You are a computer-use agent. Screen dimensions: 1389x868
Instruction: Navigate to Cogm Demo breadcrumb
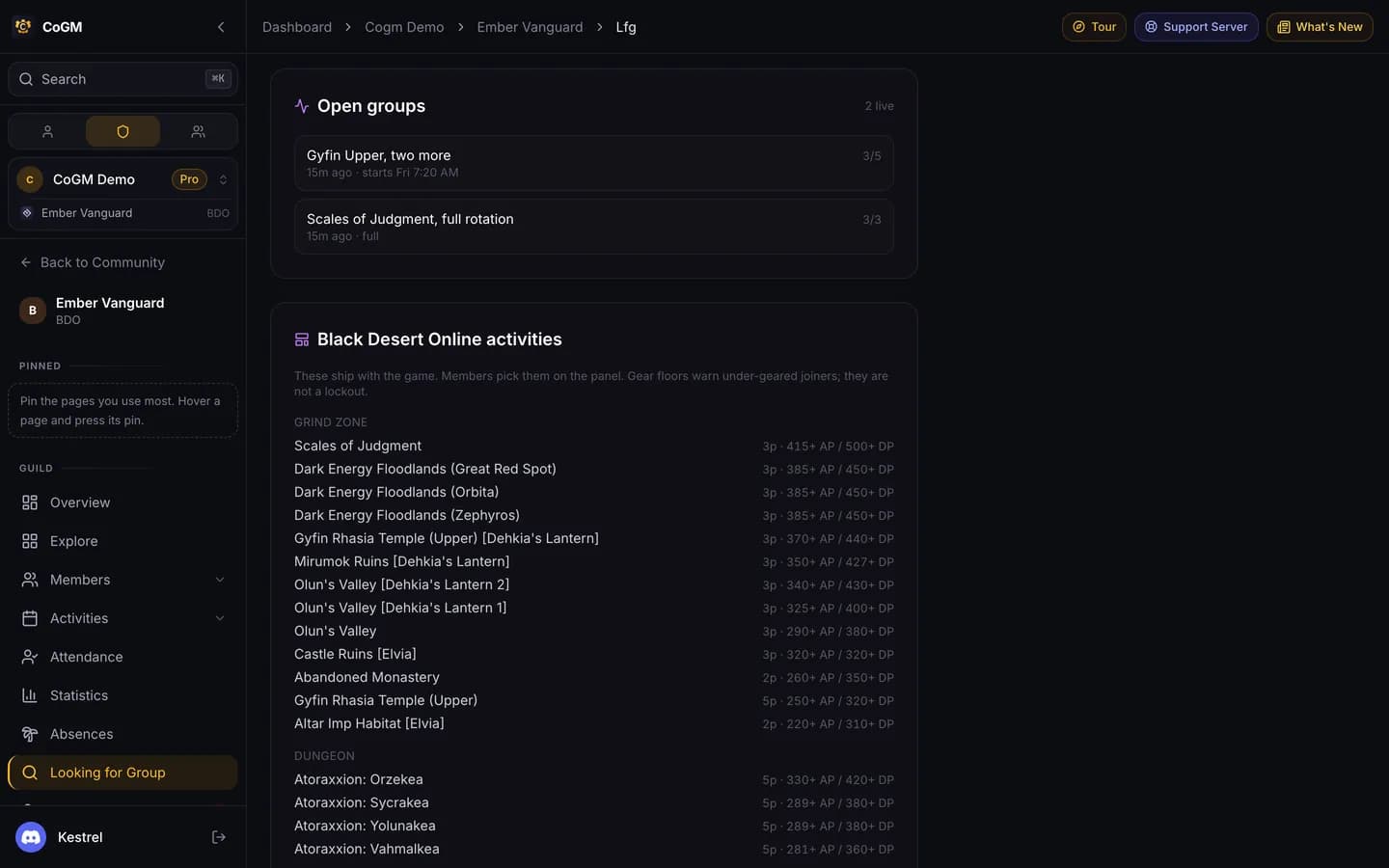pos(404,27)
